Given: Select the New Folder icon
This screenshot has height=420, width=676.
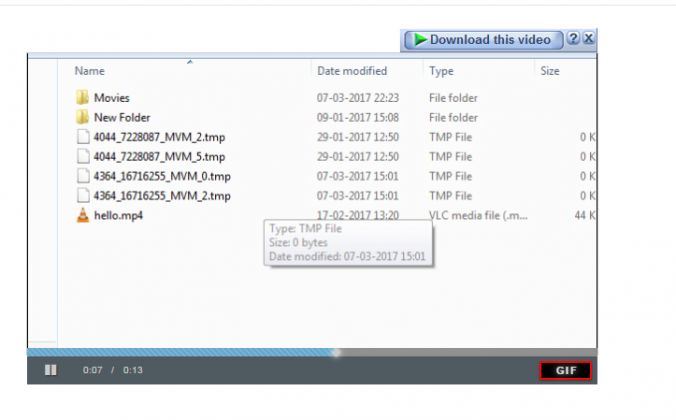Looking at the screenshot, I should [x=83, y=118].
